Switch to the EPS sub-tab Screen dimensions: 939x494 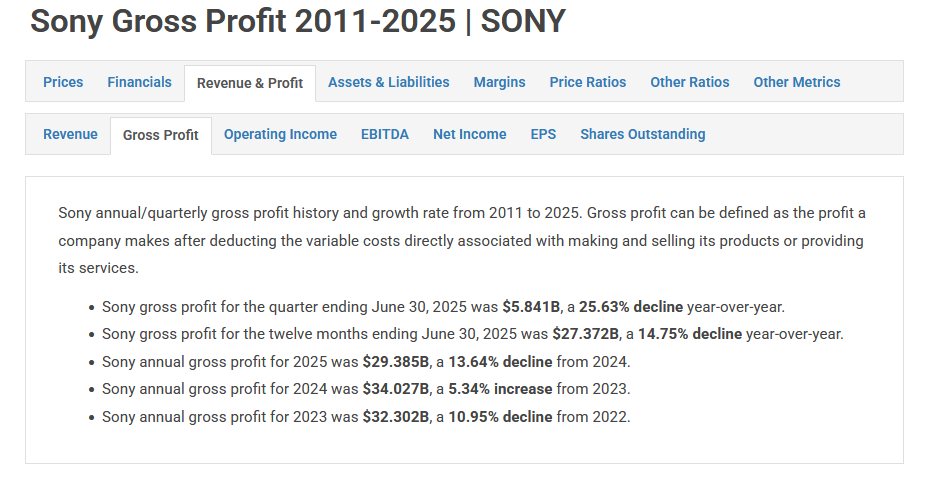tap(543, 134)
